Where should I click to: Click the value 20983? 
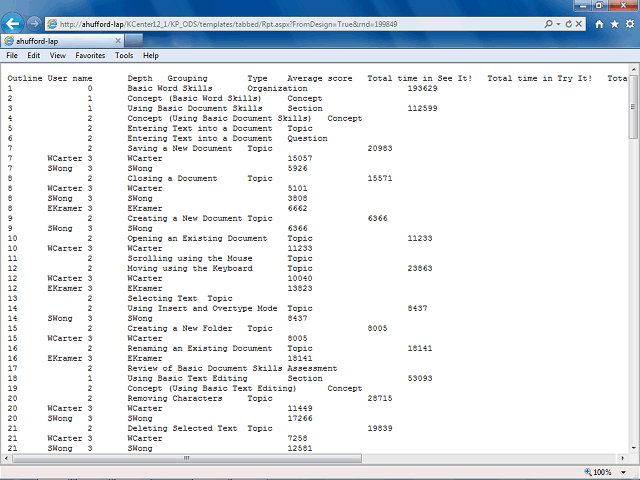pyautogui.click(x=380, y=148)
